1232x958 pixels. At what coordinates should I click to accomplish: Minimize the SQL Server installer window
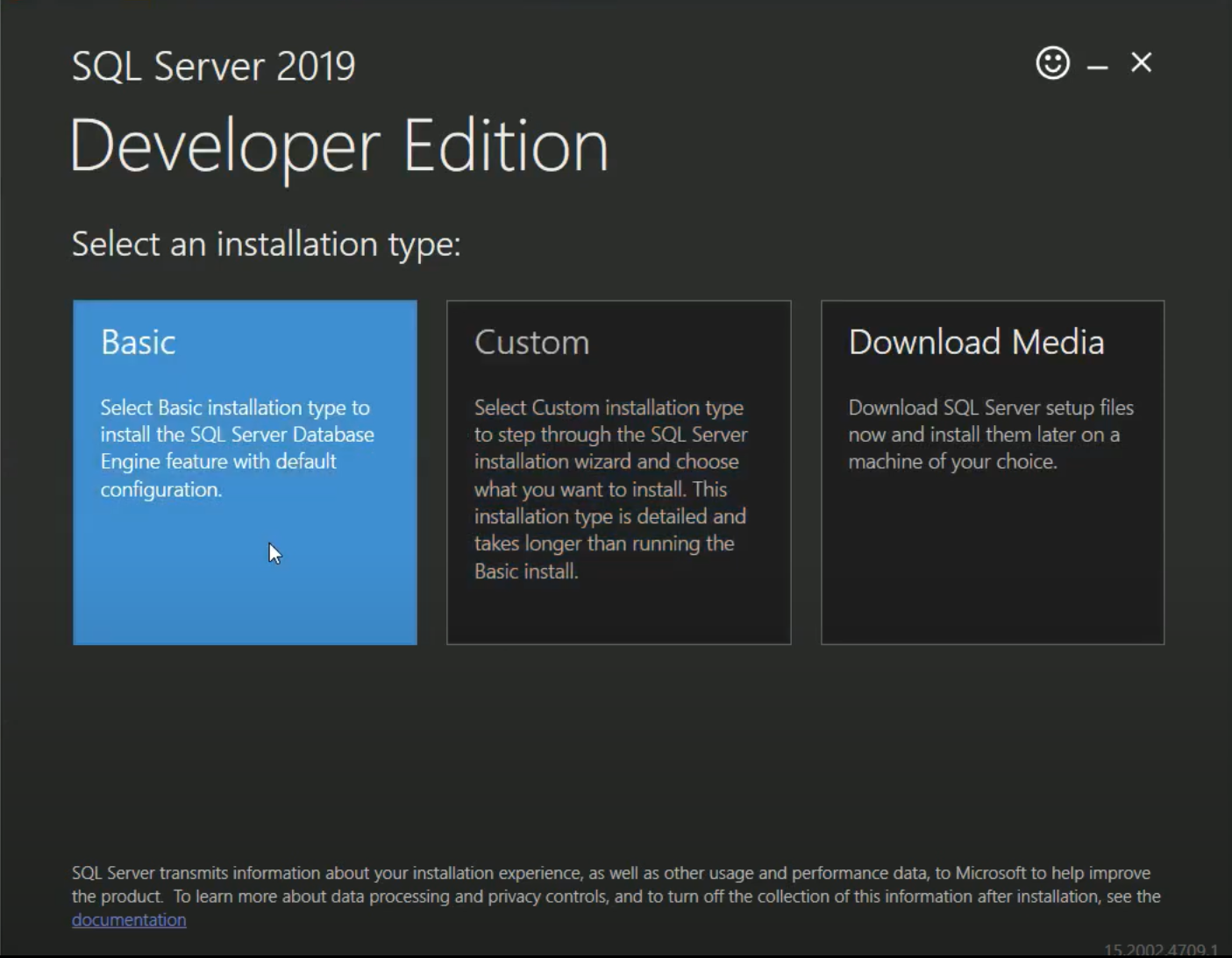[1097, 63]
